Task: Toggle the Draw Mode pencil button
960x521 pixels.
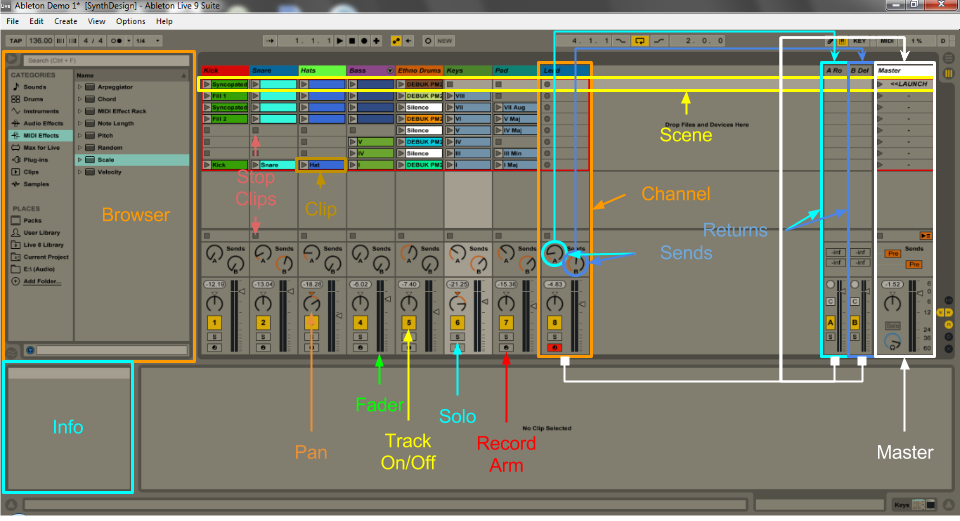Action: (x=830, y=41)
